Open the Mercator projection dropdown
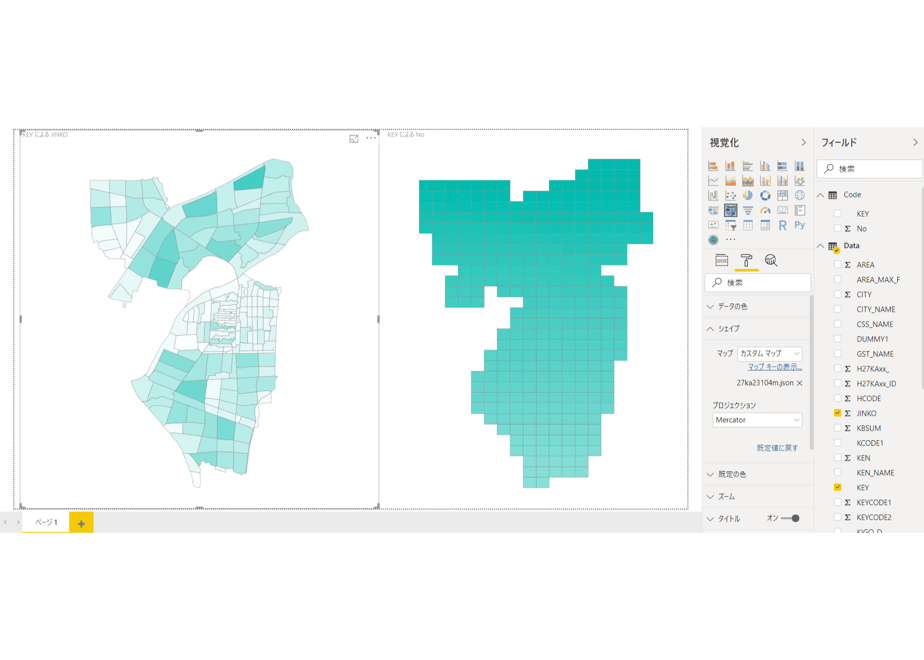 click(757, 420)
